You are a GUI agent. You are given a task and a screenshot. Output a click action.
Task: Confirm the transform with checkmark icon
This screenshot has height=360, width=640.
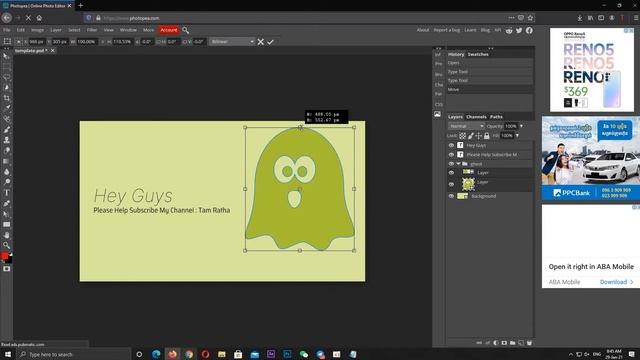point(270,42)
